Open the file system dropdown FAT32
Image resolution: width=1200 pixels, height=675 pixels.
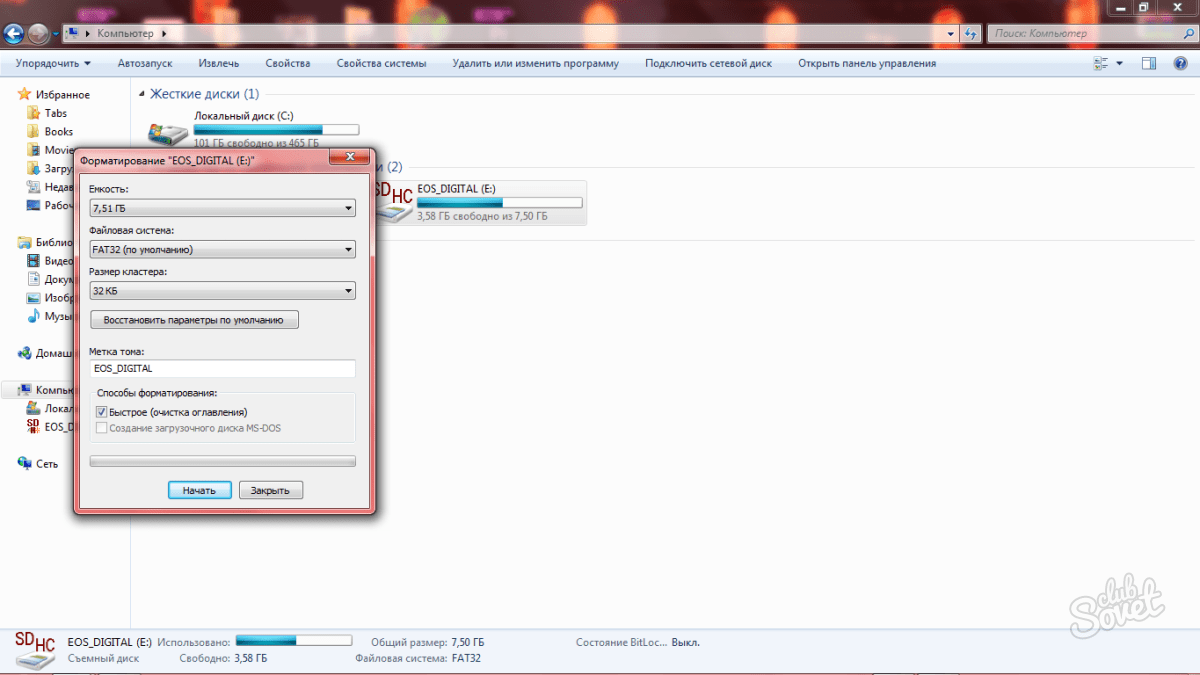coord(222,250)
